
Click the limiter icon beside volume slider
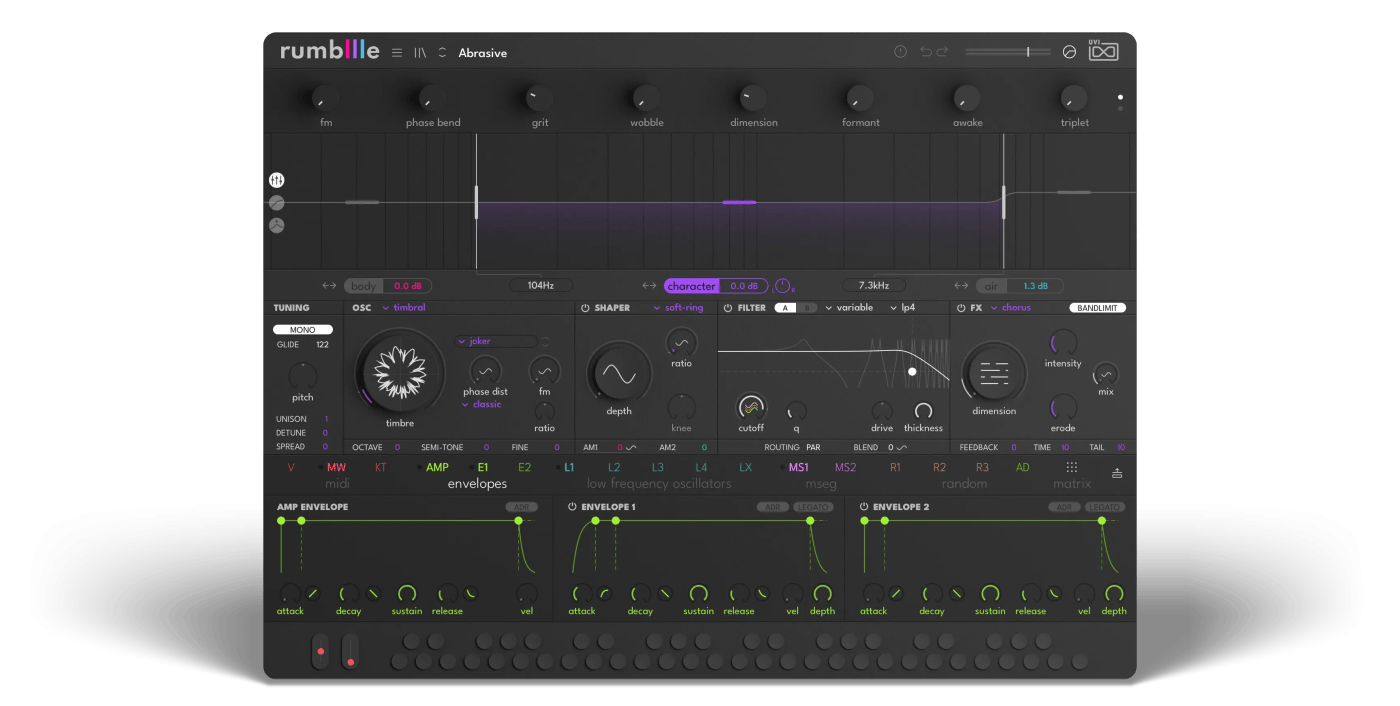click(x=1069, y=52)
